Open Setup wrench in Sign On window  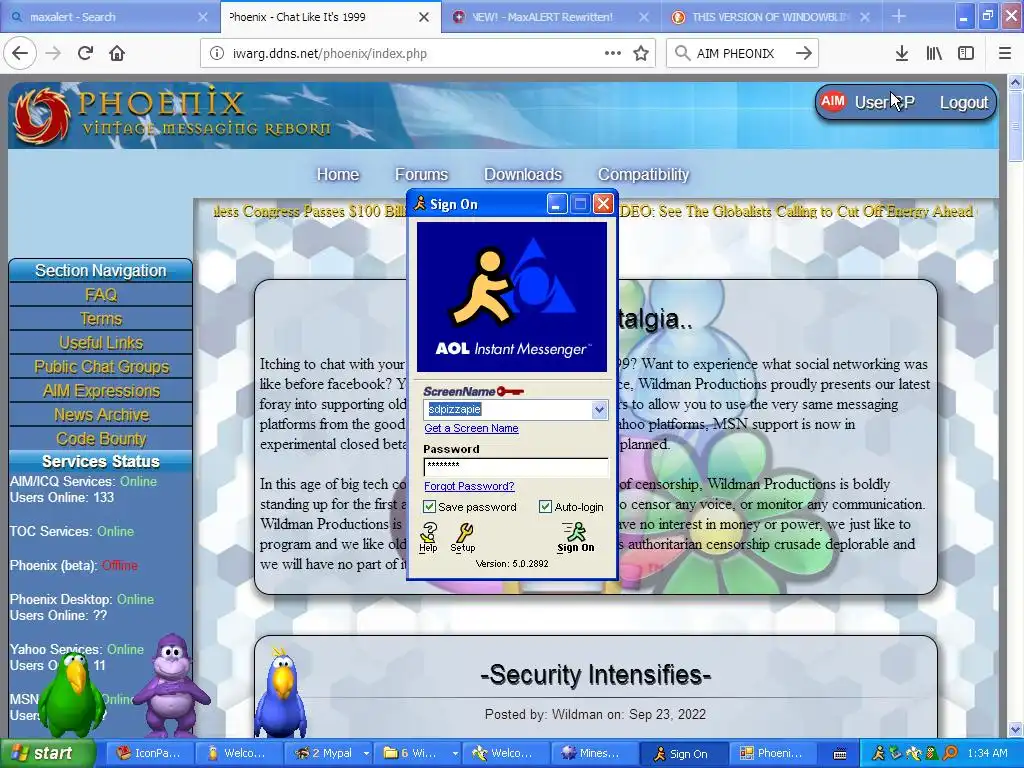pyautogui.click(x=463, y=537)
